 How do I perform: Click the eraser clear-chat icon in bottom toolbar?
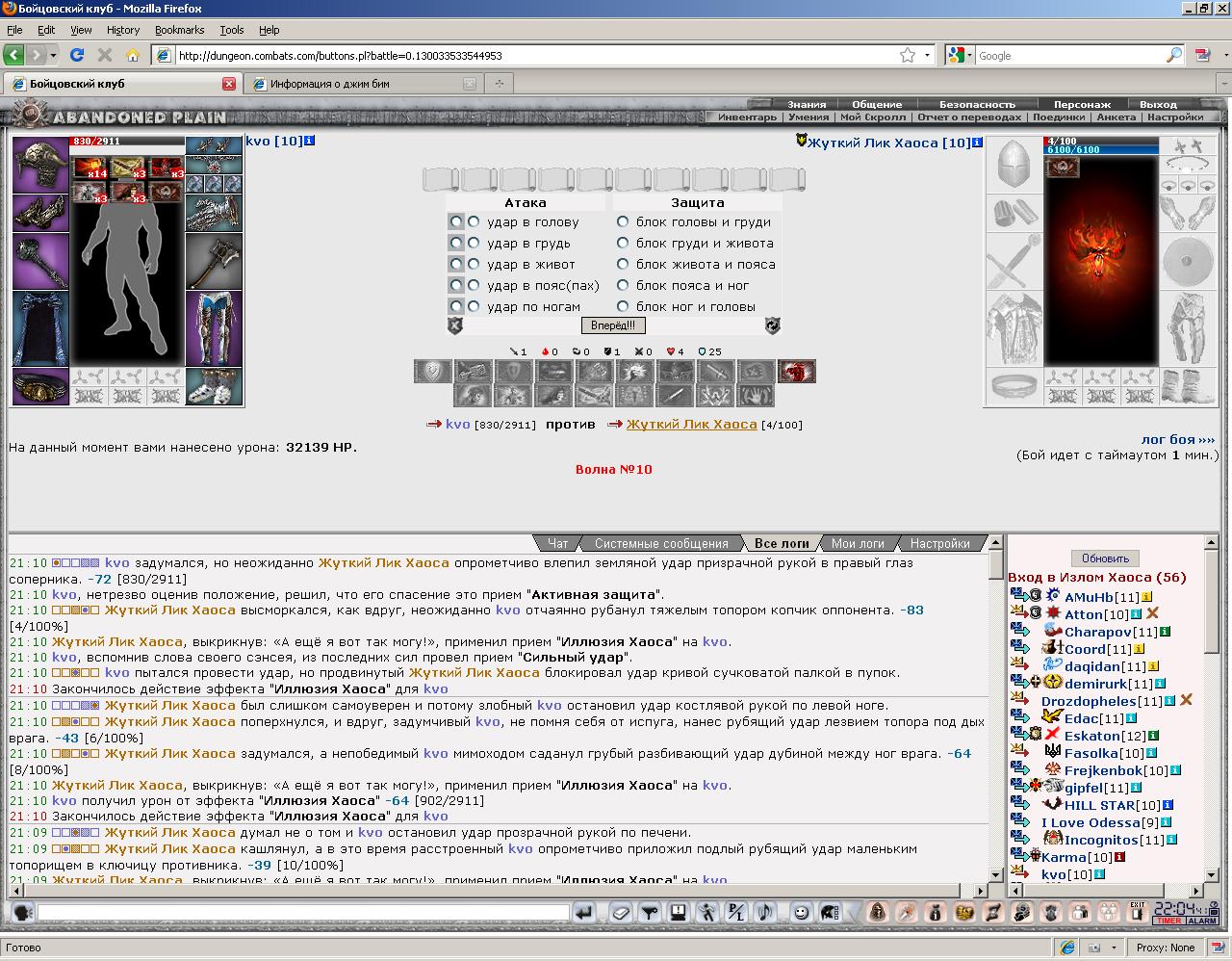[622, 911]
